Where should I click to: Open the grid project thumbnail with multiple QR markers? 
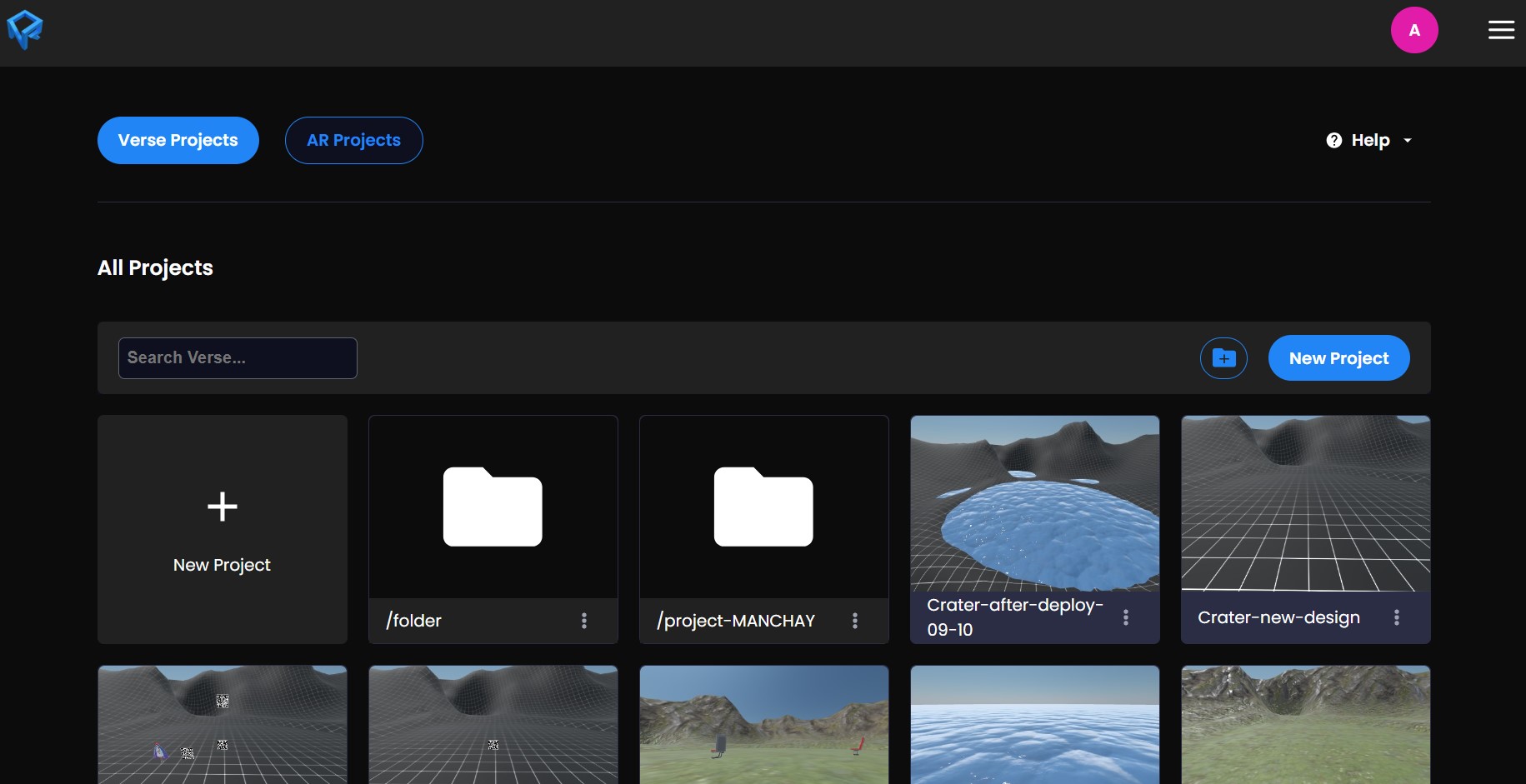(223, 725)
